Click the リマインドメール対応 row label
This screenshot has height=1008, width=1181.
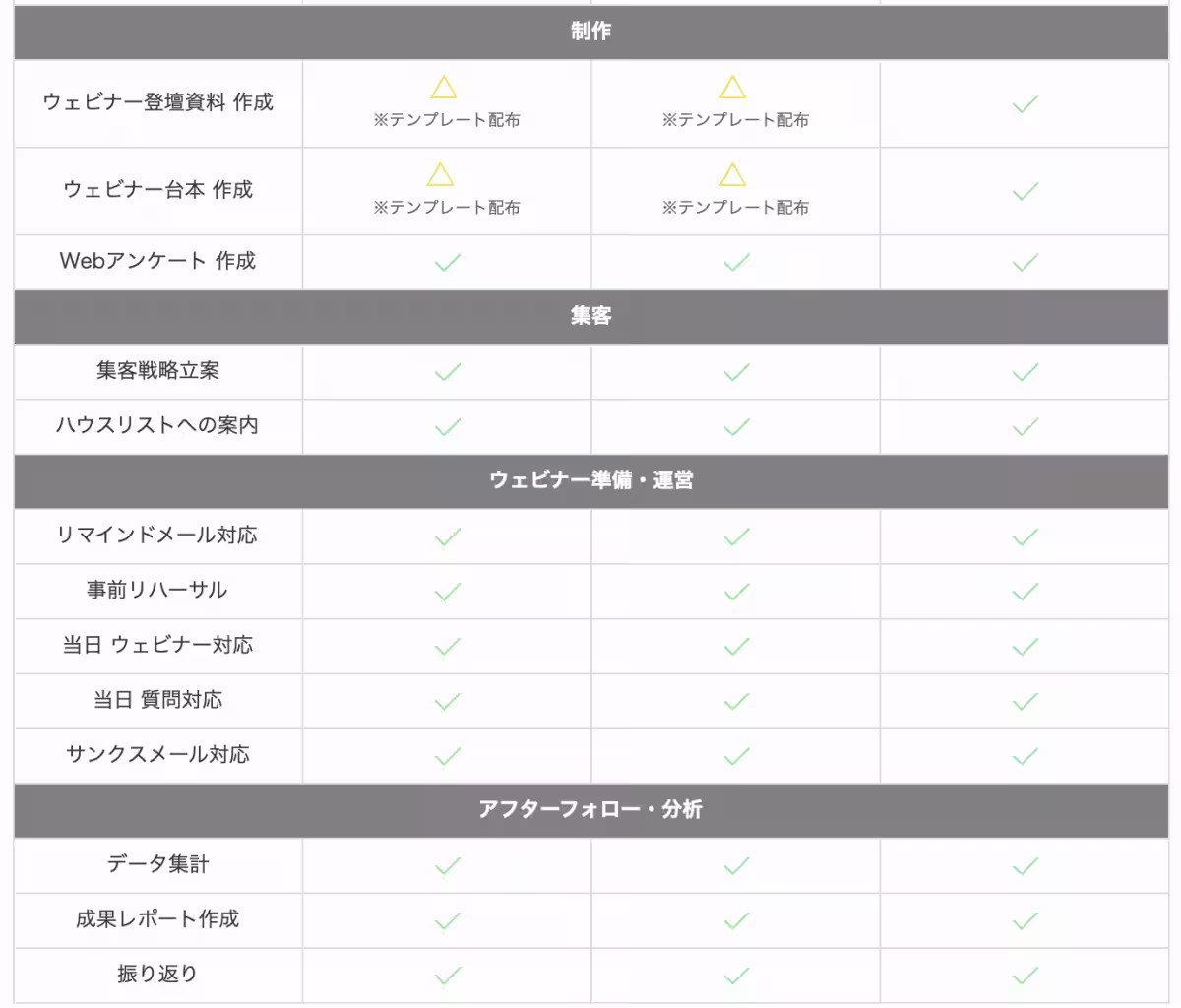click(x=157, y=535)
